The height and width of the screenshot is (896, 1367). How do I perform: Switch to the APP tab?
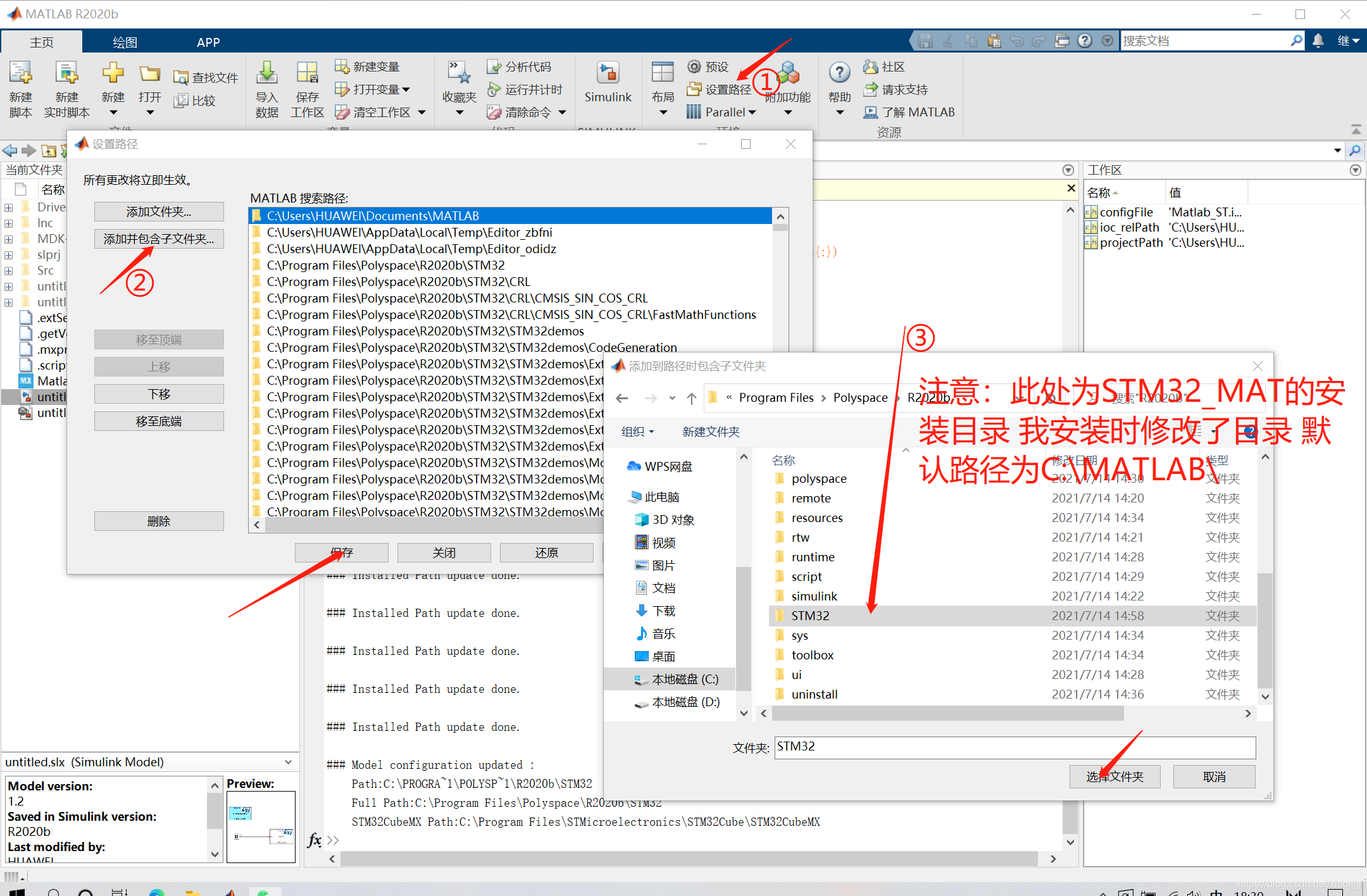coord(208,42)
